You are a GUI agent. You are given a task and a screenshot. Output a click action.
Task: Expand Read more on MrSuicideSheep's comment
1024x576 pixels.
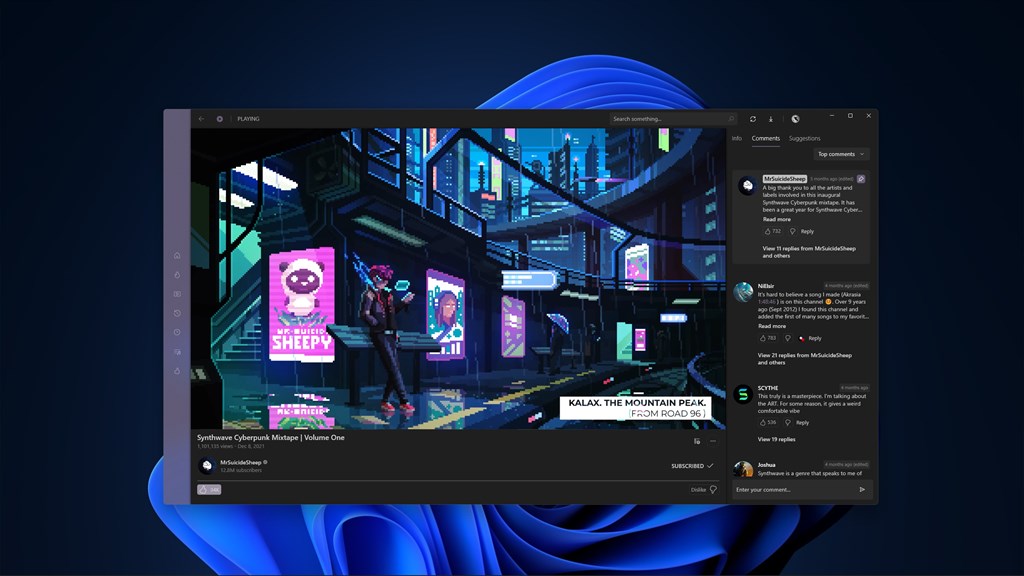tap(776, 219)
